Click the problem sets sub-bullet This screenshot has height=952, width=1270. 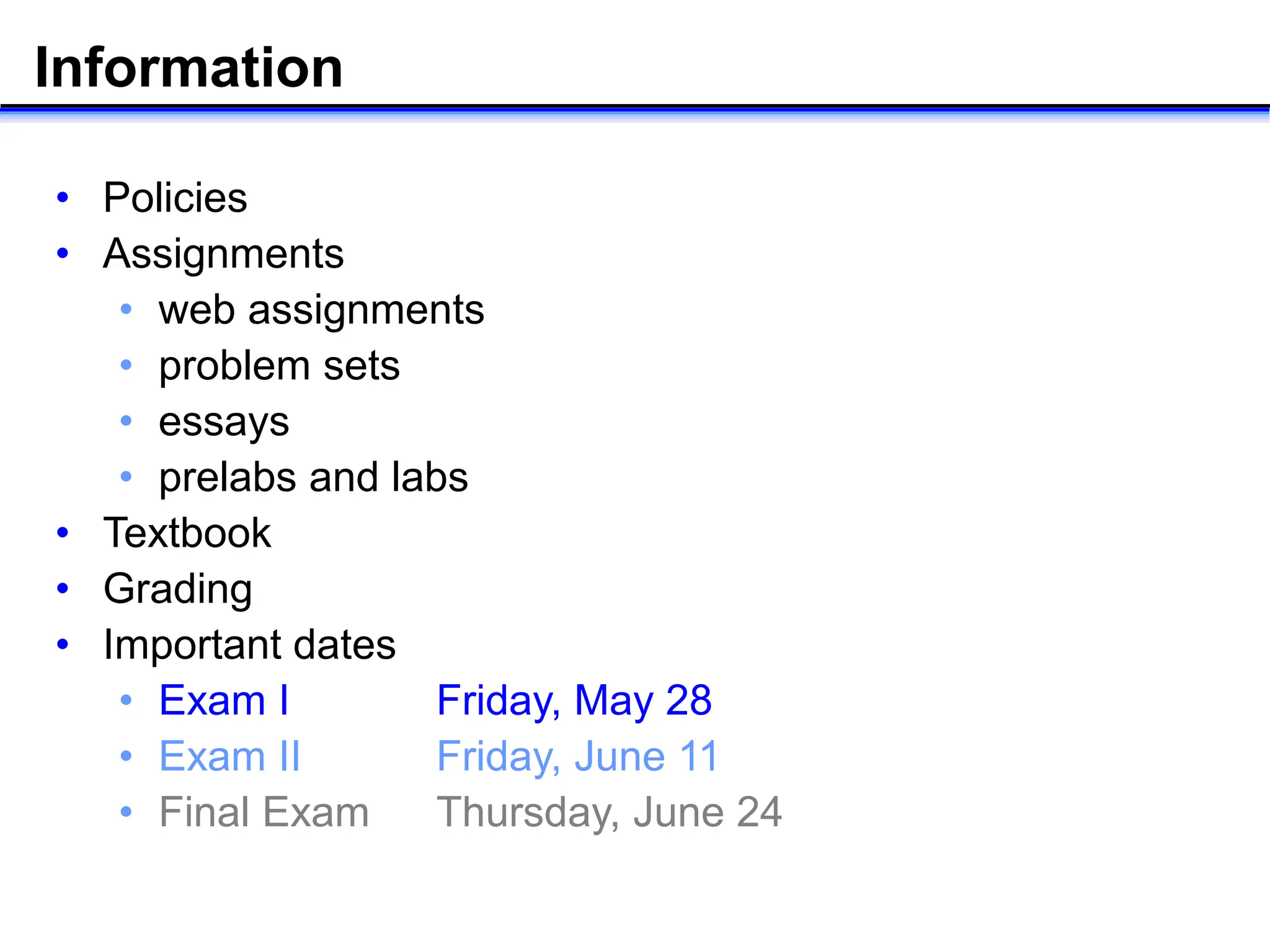279,366
